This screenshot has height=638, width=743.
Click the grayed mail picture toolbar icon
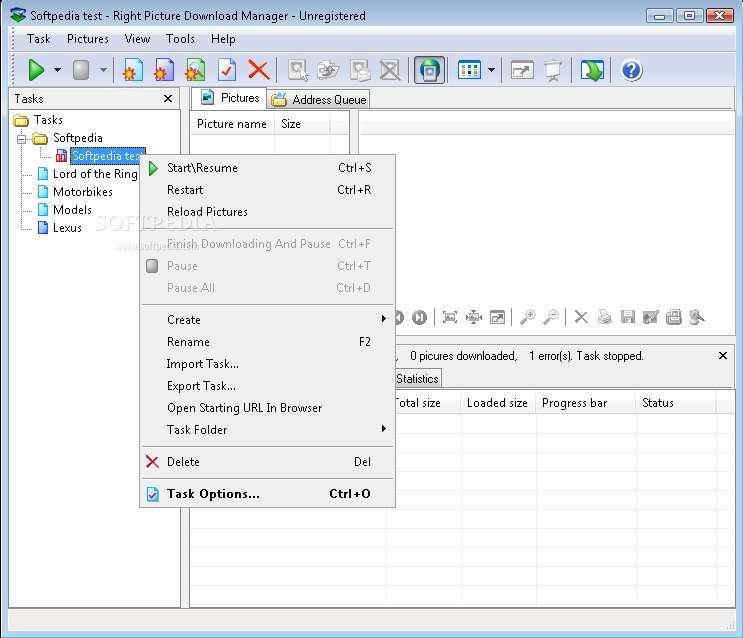[x=360, y=70]
